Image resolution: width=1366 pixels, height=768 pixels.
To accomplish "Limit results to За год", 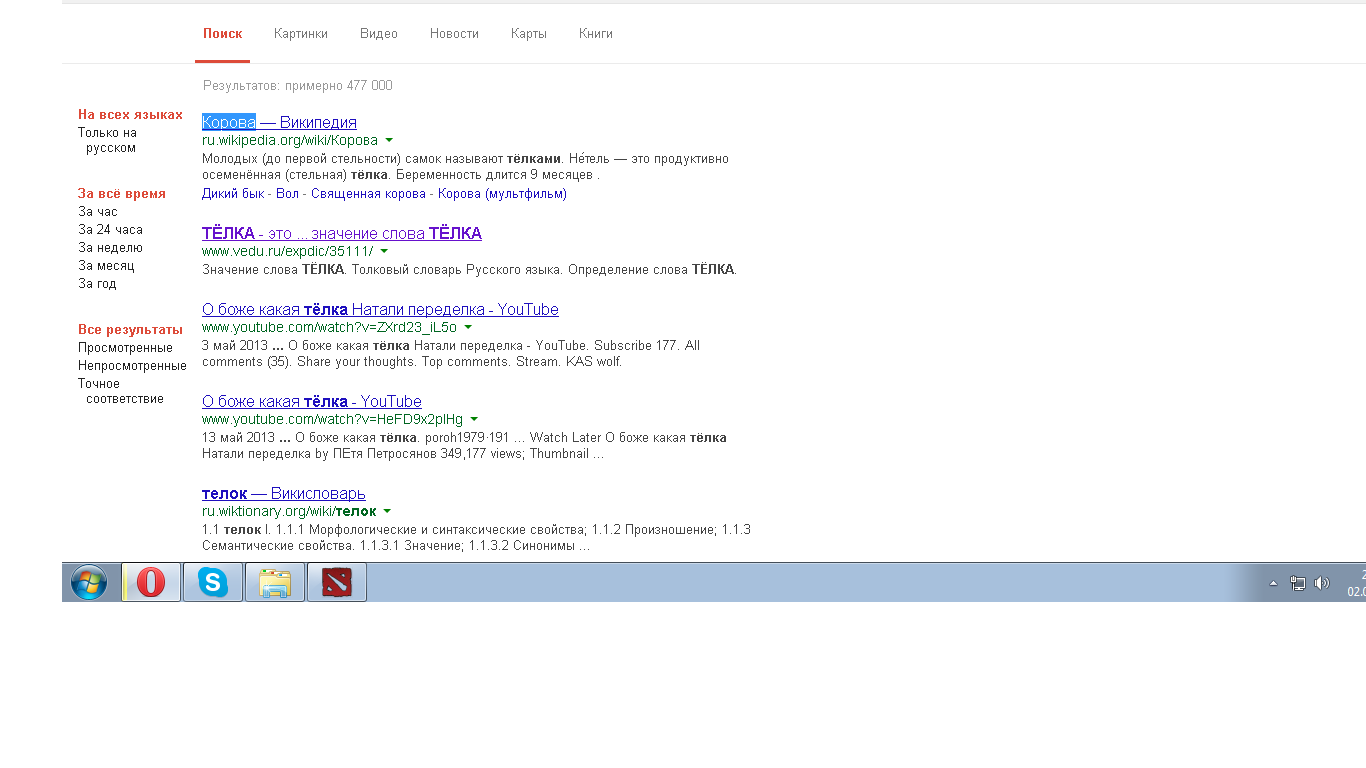I will (97, 284).
